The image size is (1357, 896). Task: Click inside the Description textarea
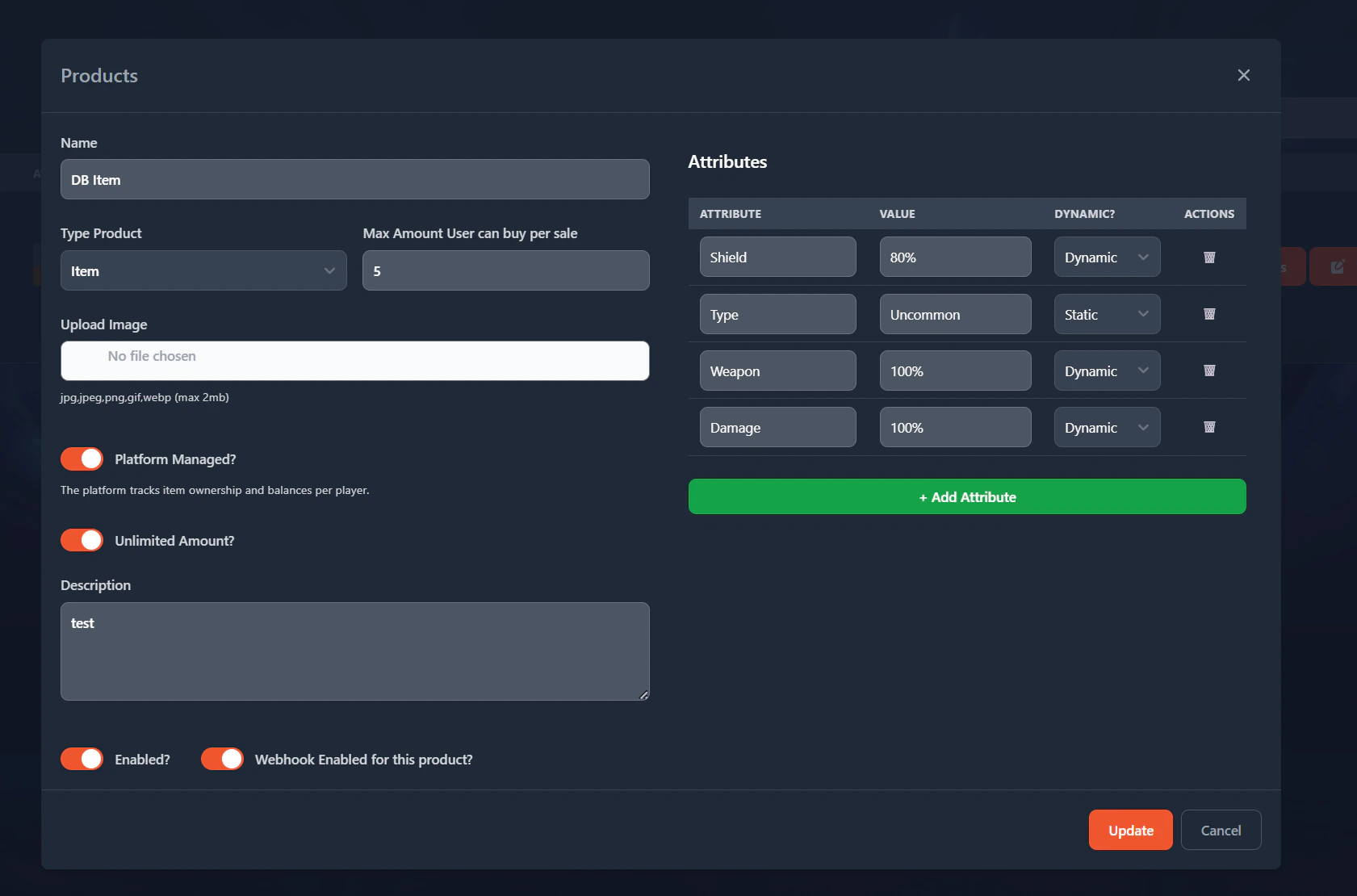354,651
